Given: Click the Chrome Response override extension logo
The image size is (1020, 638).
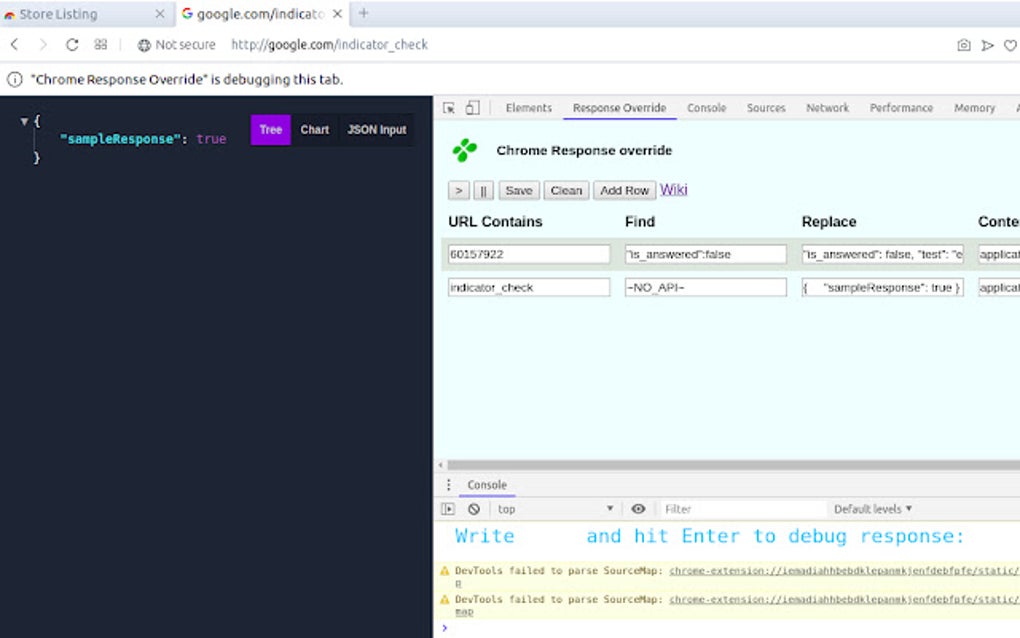Looking at the screenshot, I should (x=467, y=149).
